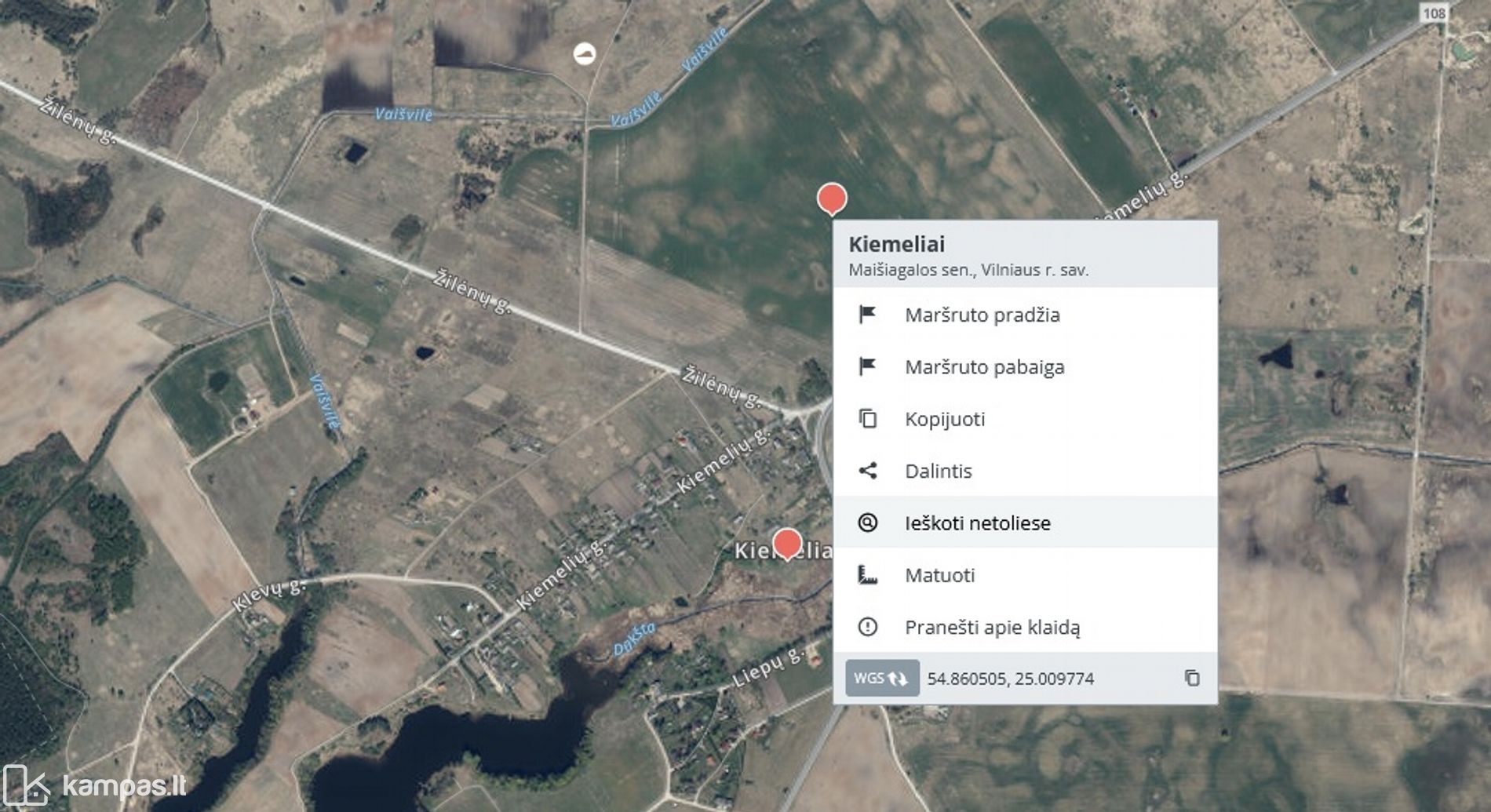Click the Liepų g. street label
1491x812 pixels.
click(x=769, y=667)
